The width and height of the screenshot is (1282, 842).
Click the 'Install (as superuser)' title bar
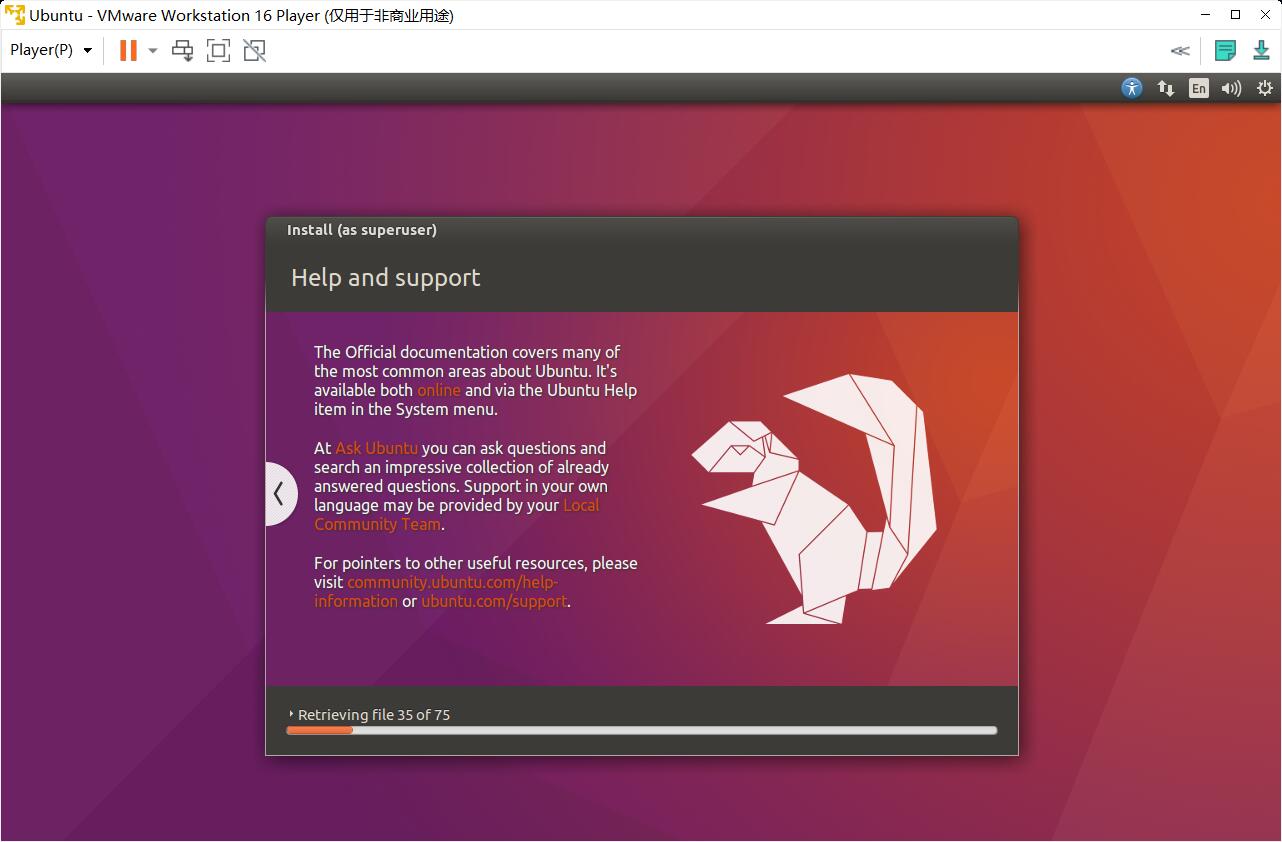tap(642, 230)
